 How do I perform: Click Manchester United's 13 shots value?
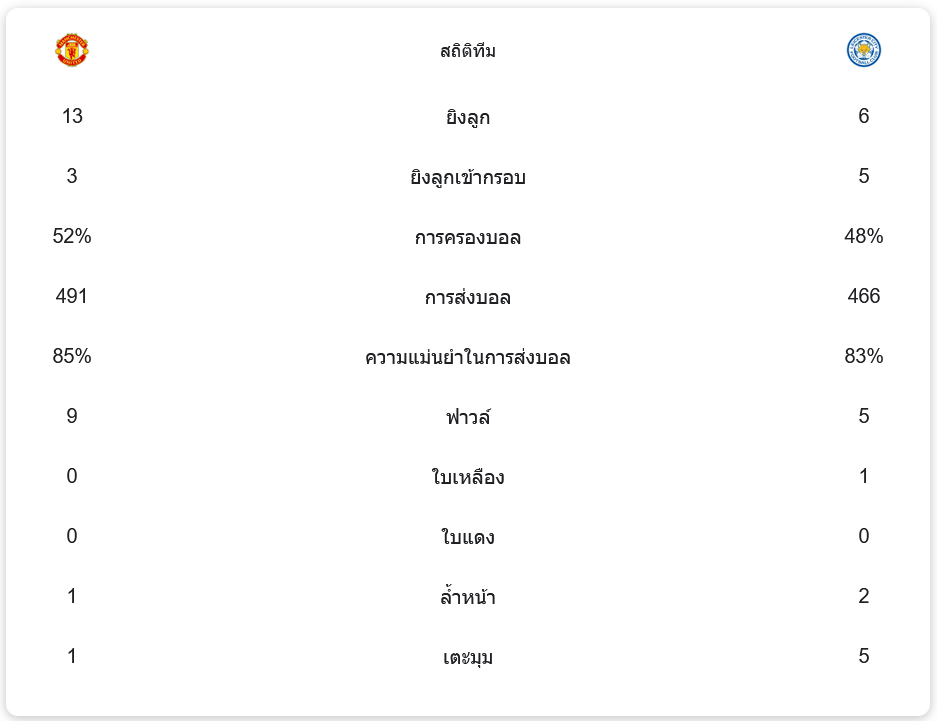click(72, 116)
